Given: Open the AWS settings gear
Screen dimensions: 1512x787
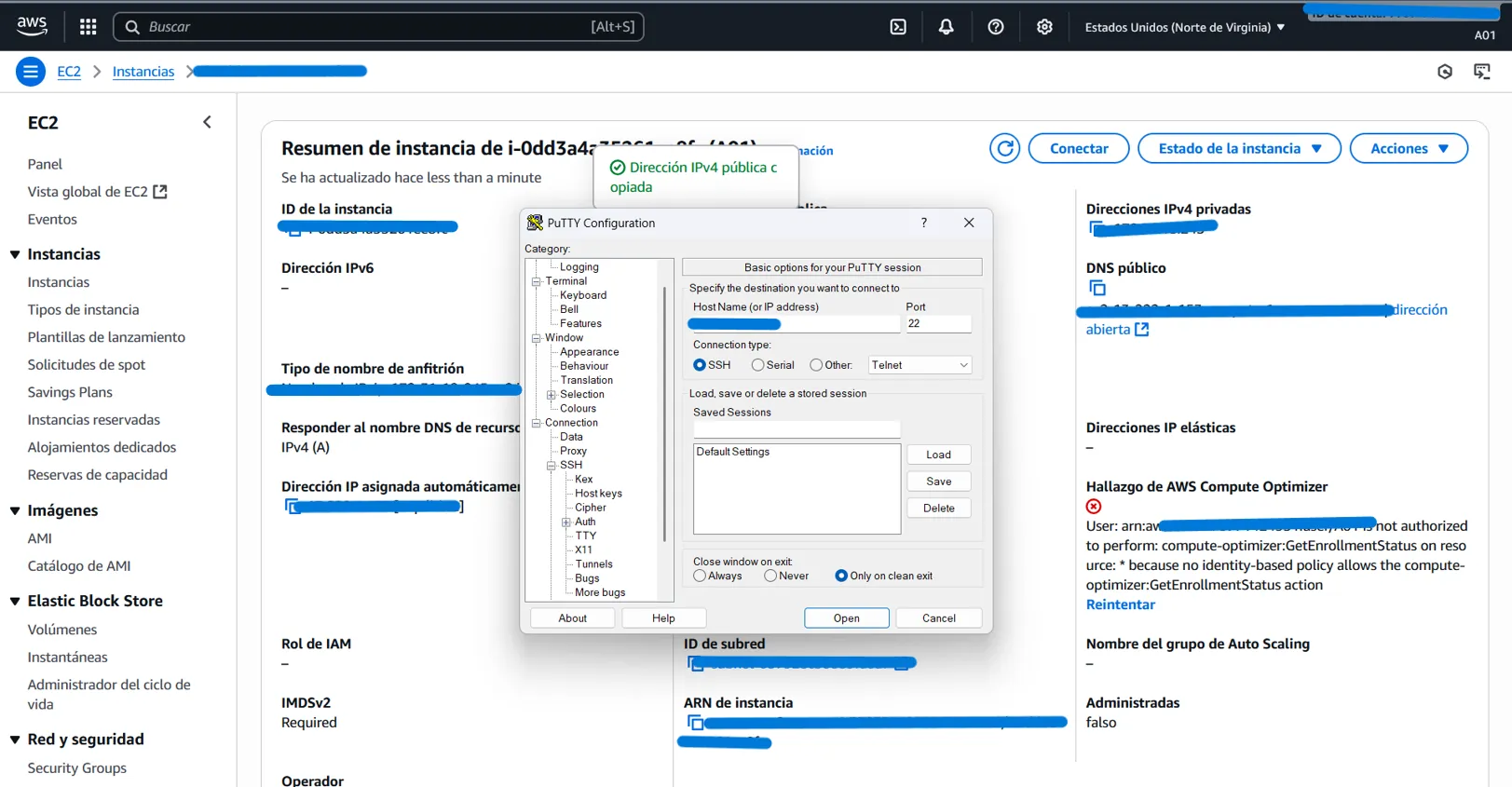Looking at the screenshot, I should (1044, 27).
